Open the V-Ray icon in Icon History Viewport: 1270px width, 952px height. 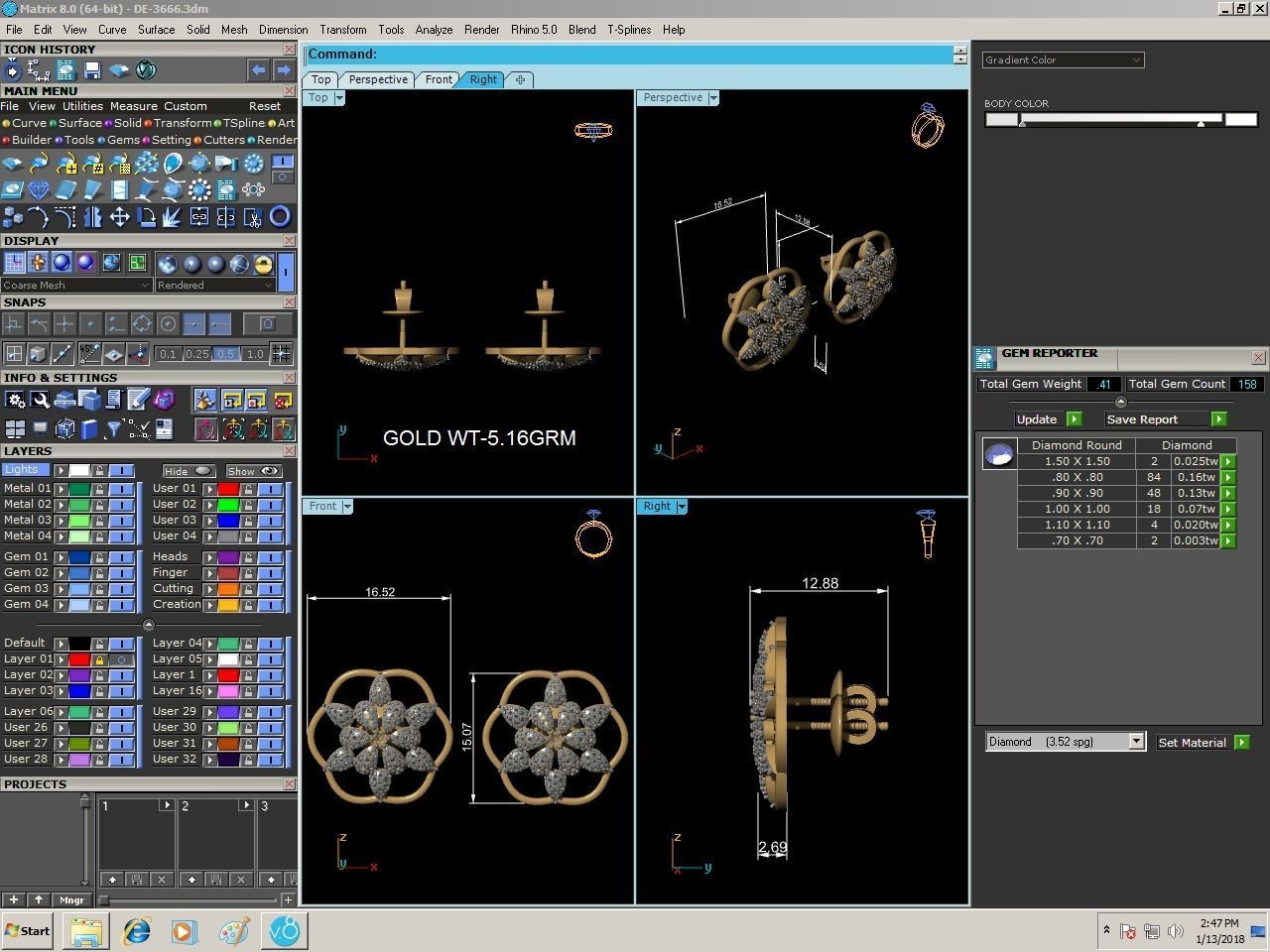coord(146,70)
